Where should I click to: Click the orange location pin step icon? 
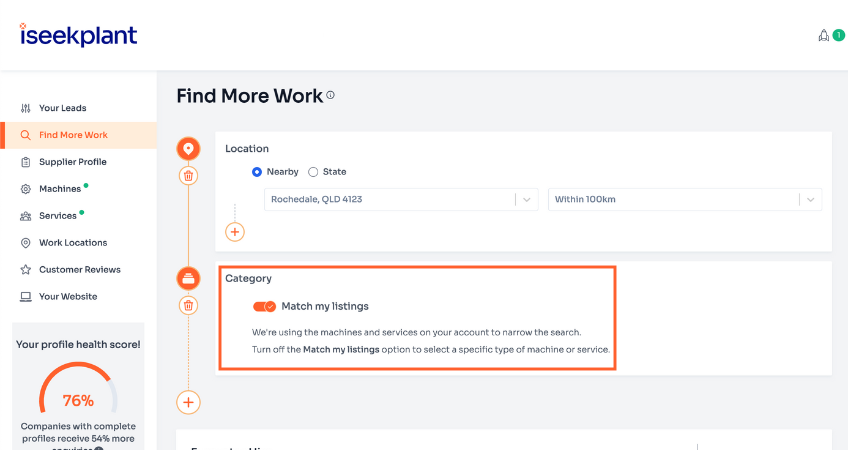point(188,150)
